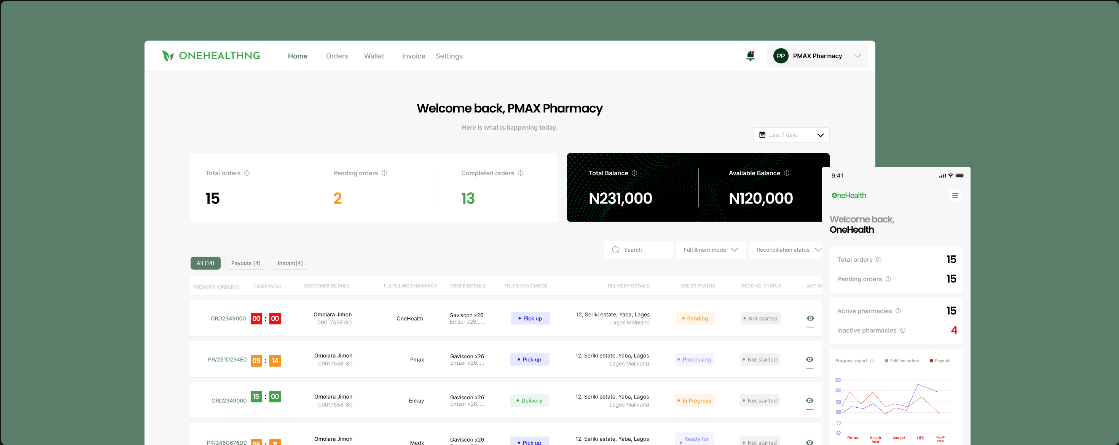View the Pending order with the eye icon
Viewport: 1119px width, 445px height.
(809, 319)
